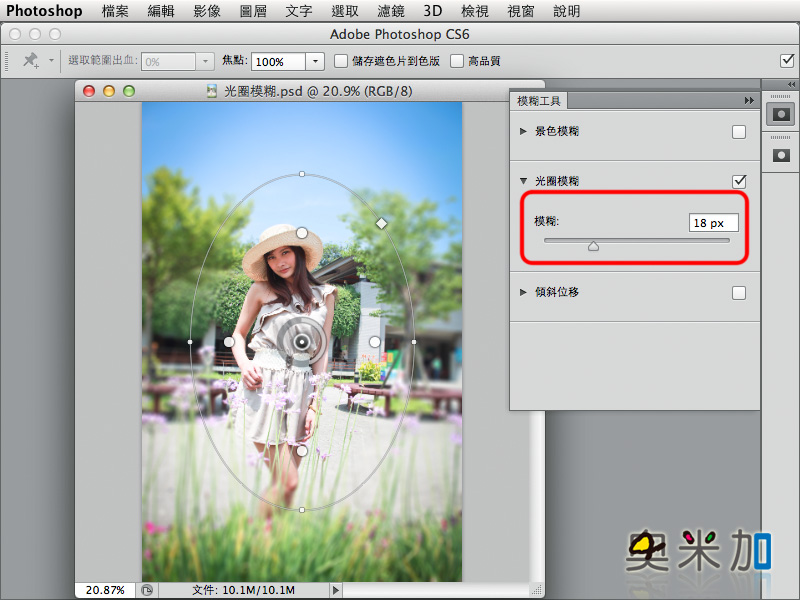Select the 模糊工具 panel tab
This screenshot has width=800, height=600.
539,101
